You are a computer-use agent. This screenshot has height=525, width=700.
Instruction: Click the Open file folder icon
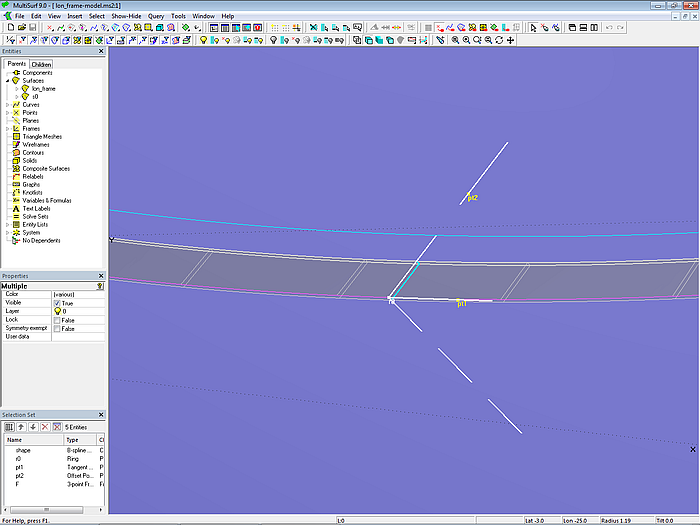pyautogui.click(x=20, y=28)
